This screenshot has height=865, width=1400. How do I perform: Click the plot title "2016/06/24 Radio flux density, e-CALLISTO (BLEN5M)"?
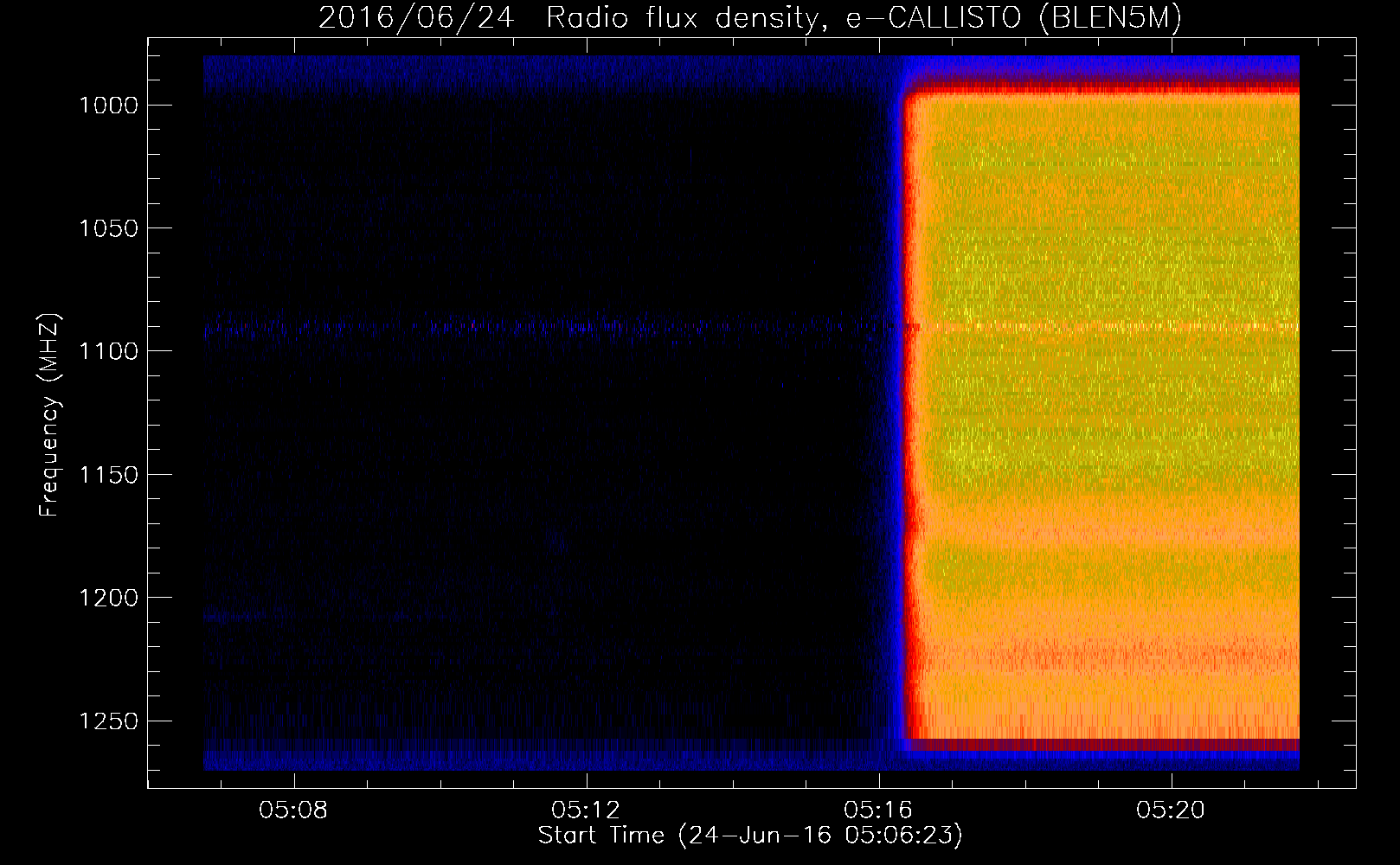point(749,17)
